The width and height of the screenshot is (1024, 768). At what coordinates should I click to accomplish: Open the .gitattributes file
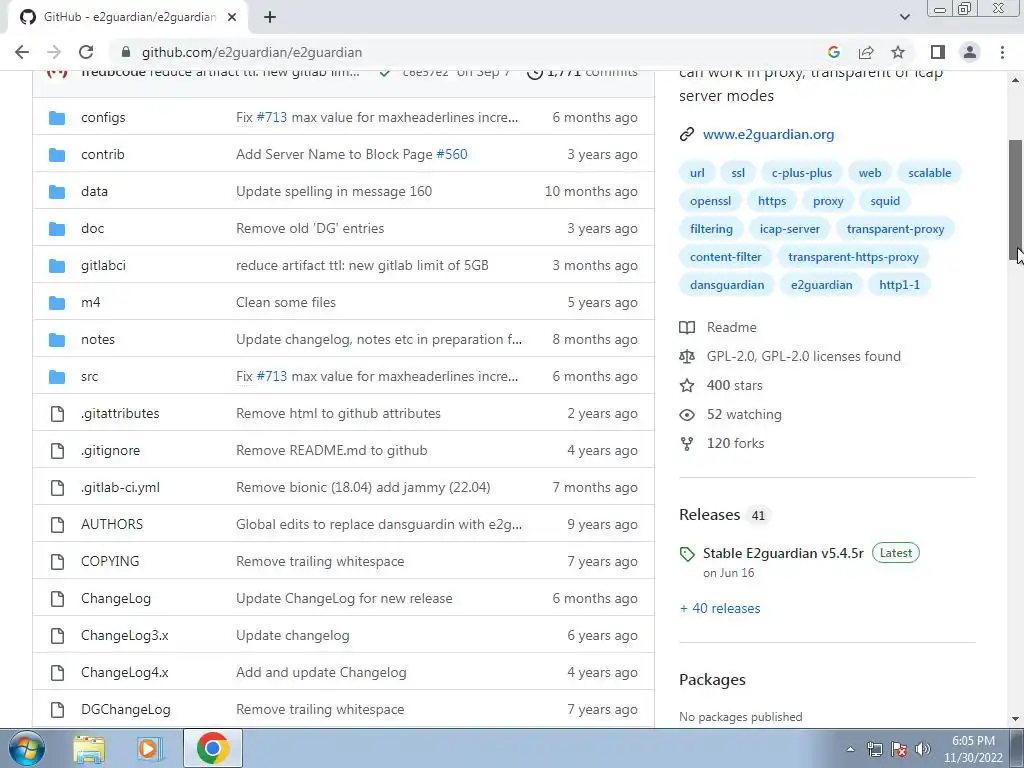tap(120, 413)
